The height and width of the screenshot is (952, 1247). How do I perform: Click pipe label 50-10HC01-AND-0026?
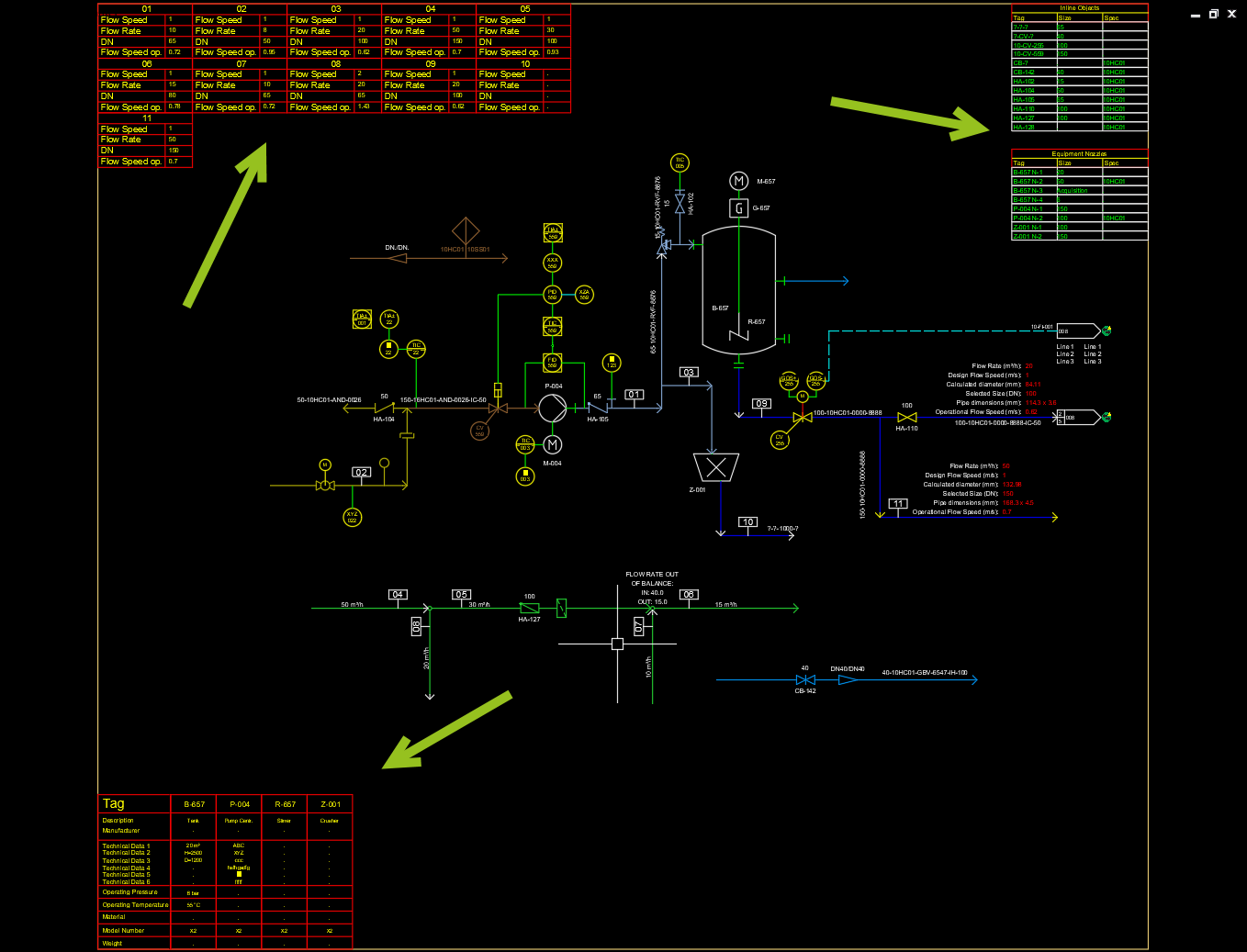[329, 400]
